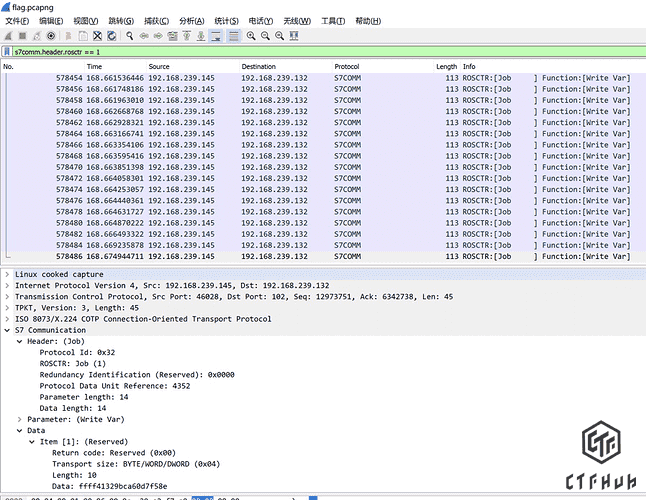Click the reload capture file icon
The image size is (646, 500).
[112, 36]
